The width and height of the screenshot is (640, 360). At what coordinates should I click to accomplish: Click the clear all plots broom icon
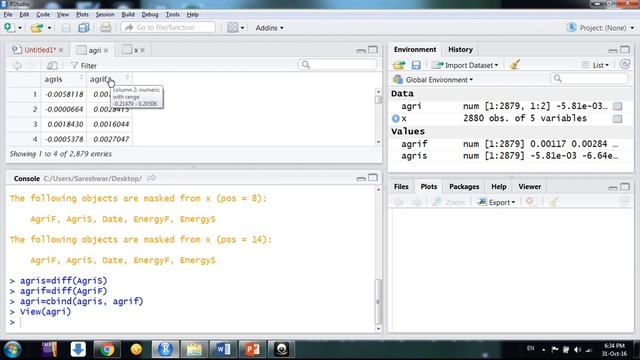coord(553,202)
